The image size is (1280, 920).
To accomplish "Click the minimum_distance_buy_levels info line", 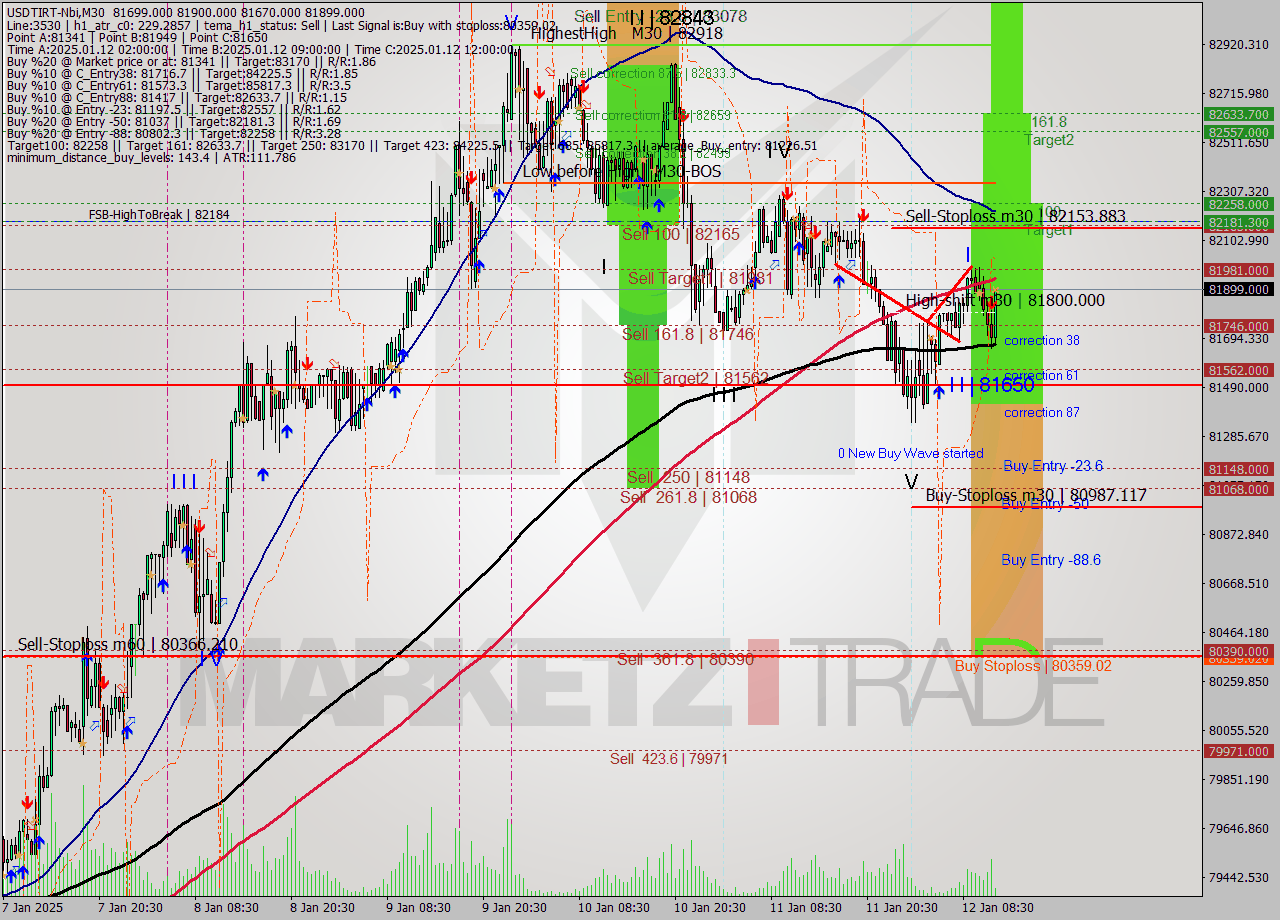I will pos(150,157).
